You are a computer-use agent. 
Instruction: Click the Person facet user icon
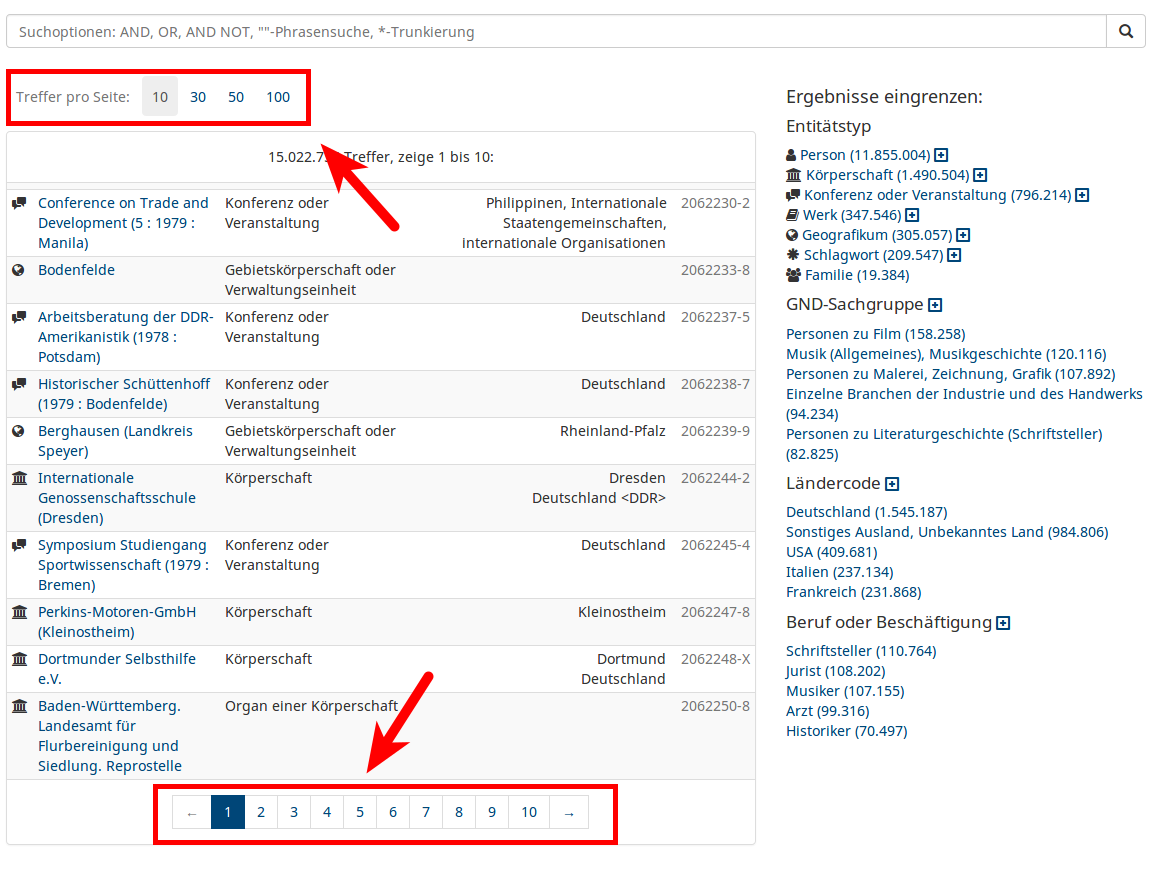coord(792,155)
